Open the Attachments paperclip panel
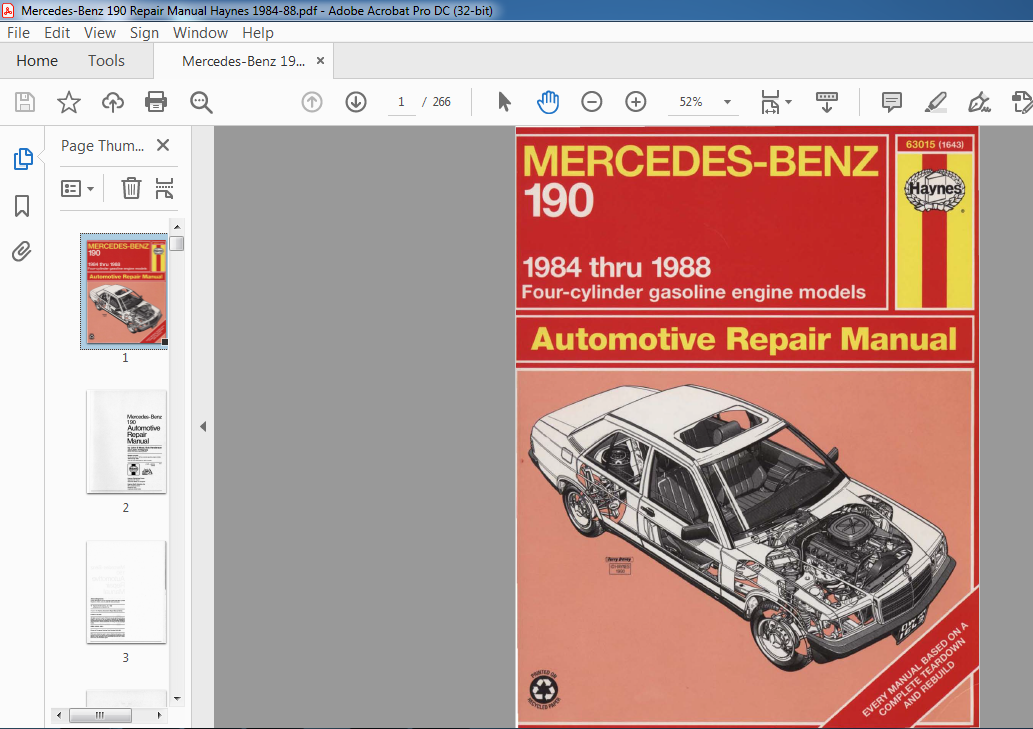The width and height of the screenshot is (1033, 729). (x=22, y=252)
